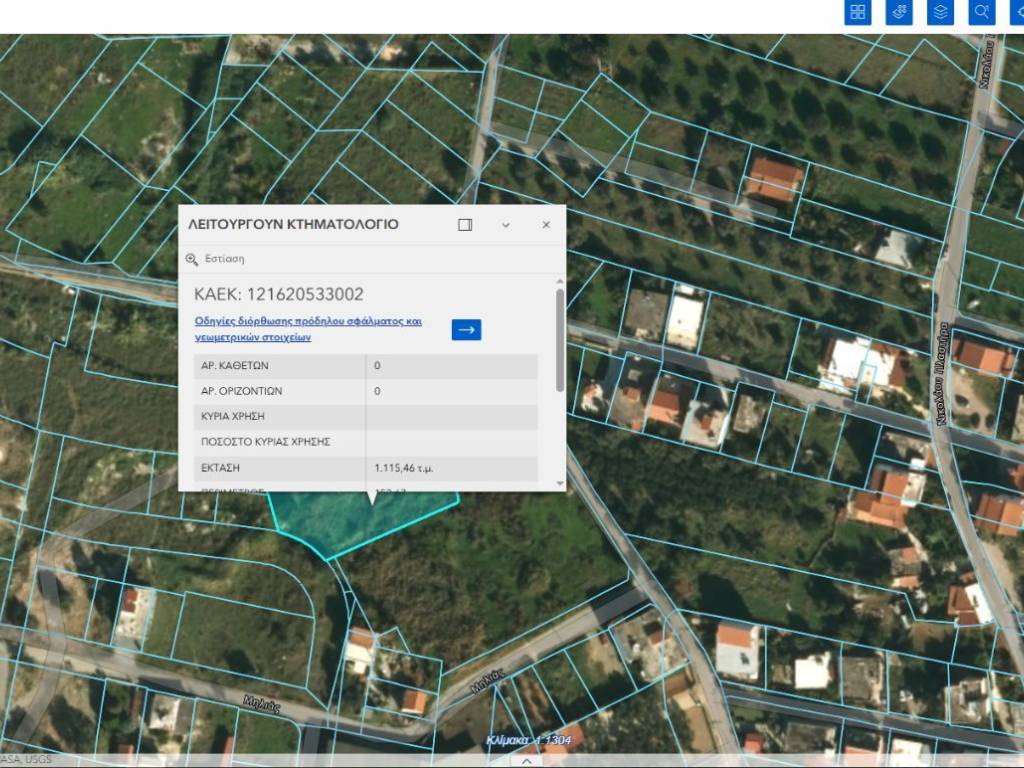Click the Εστίαση zoom-to magnifier icon
1024x768 pixels.
[192, 259]
